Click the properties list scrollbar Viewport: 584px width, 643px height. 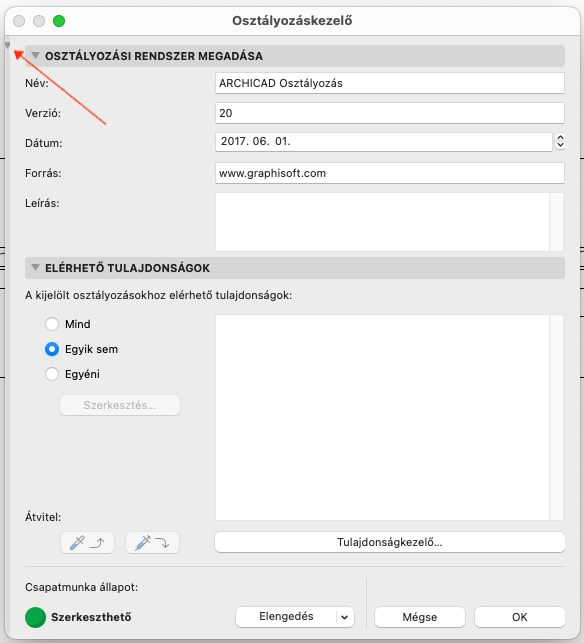(557, 417)
